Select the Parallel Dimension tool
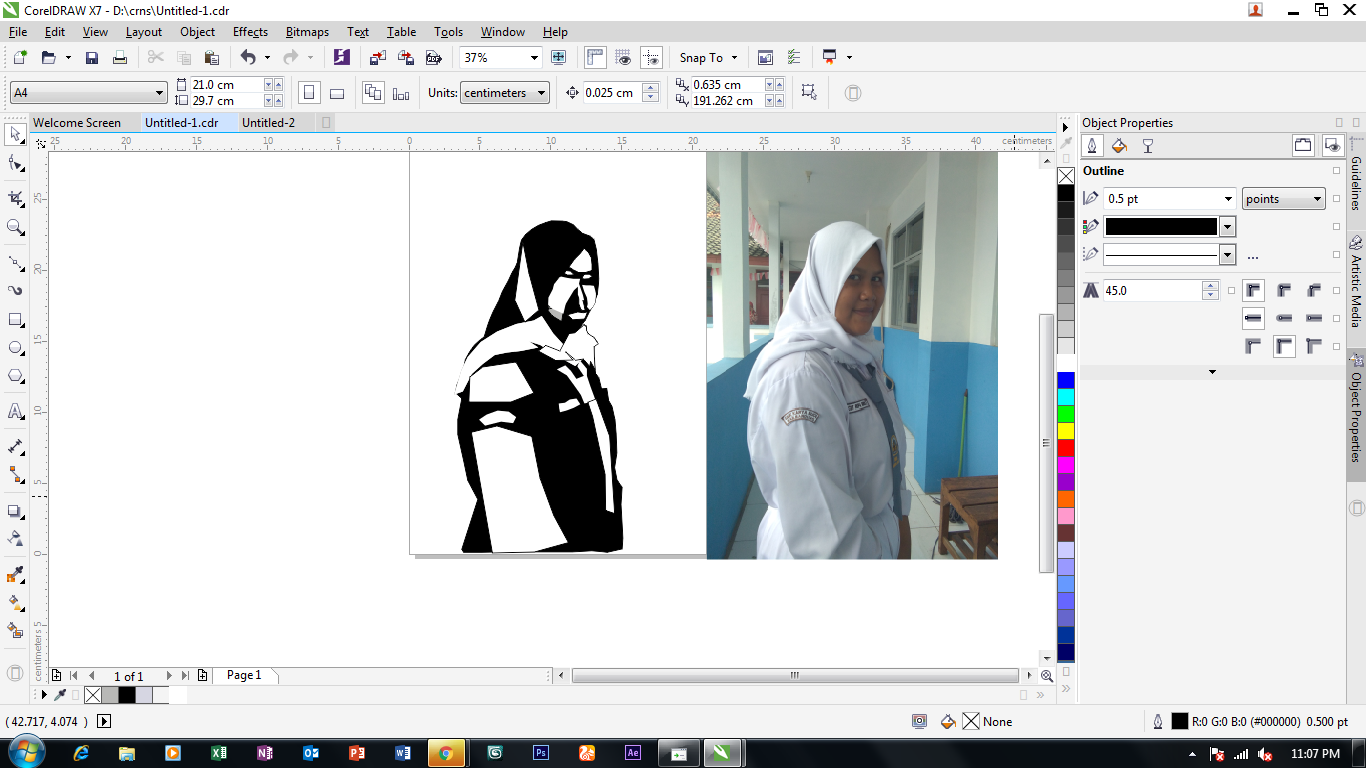 15,446
